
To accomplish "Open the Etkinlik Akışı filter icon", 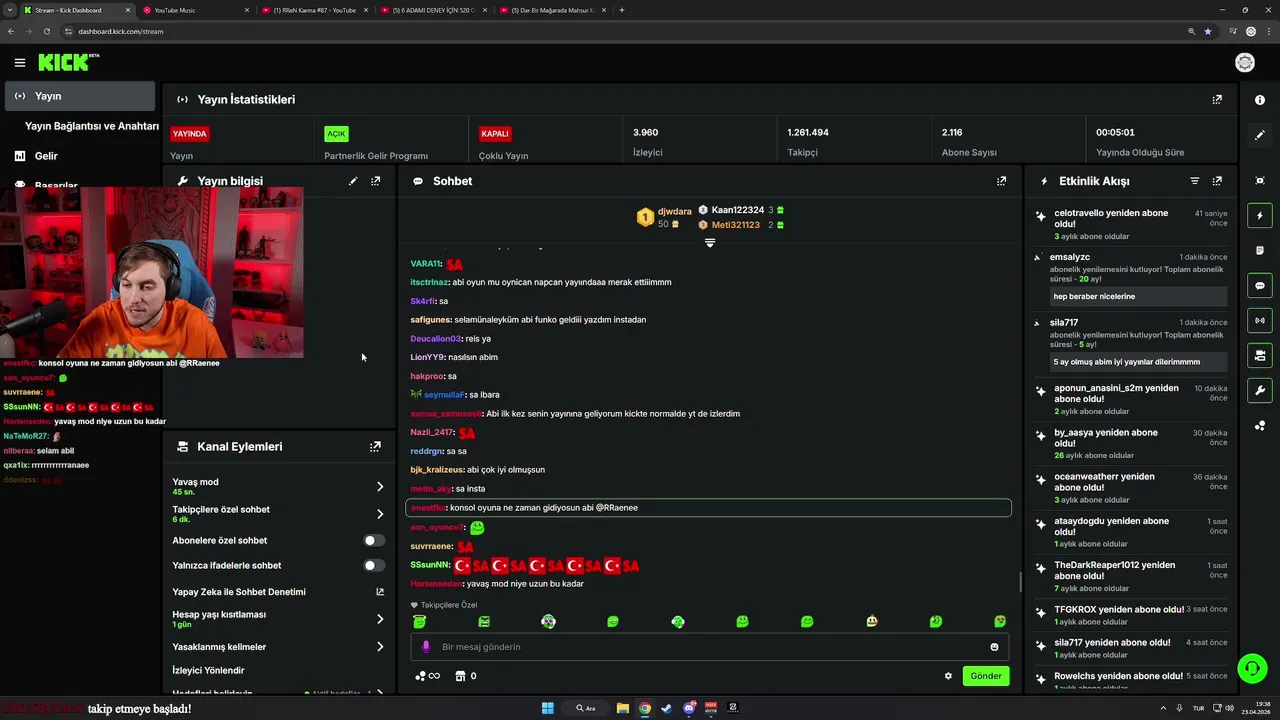I will pos(1194,181).
